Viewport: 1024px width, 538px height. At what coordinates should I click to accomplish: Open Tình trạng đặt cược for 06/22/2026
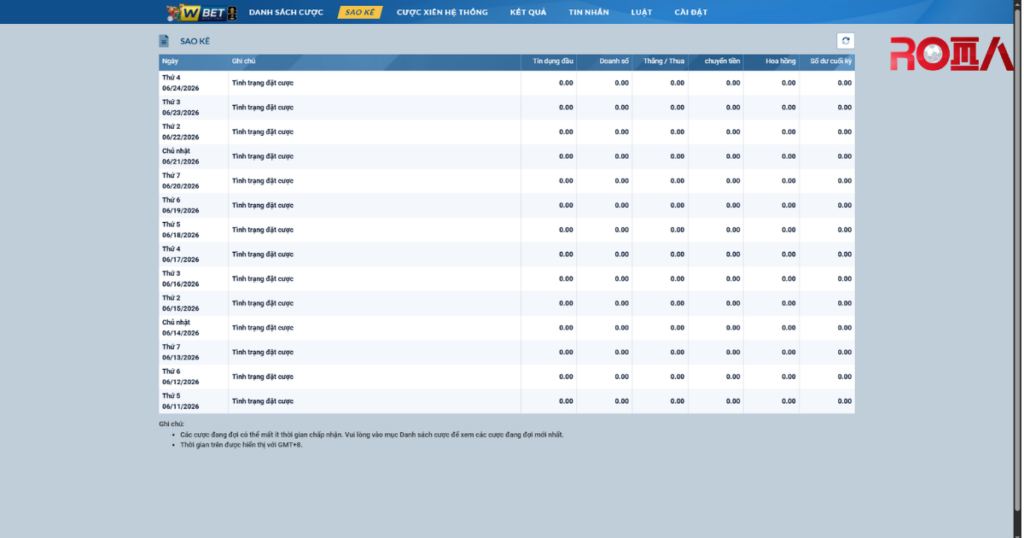tap(263, 132)
